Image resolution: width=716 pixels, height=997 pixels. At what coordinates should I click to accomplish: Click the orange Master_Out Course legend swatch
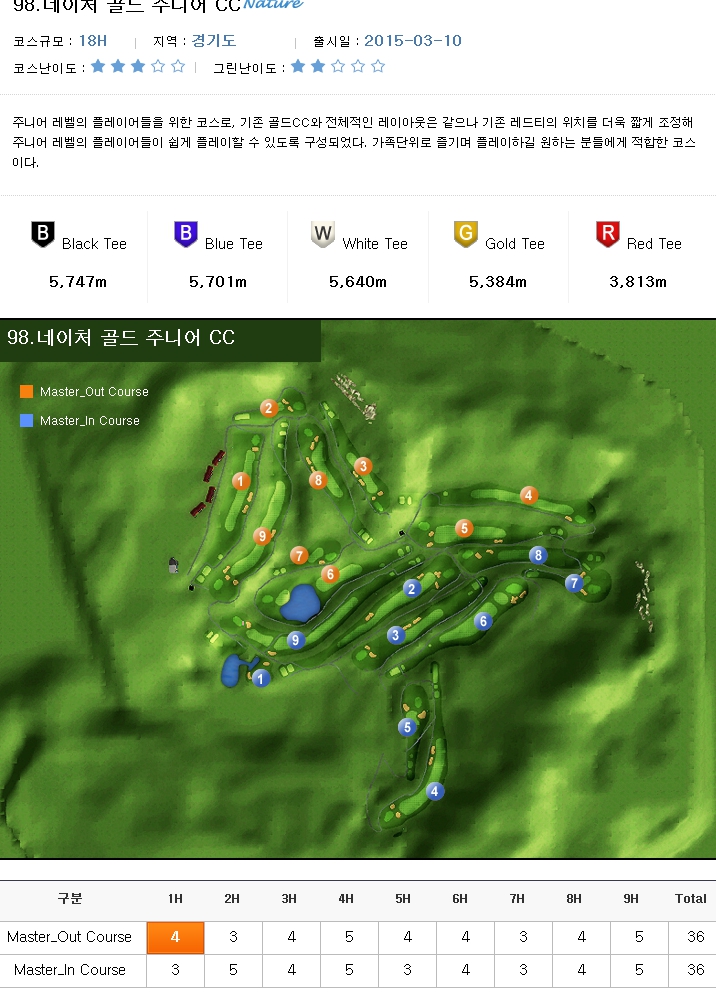[27, 392]
